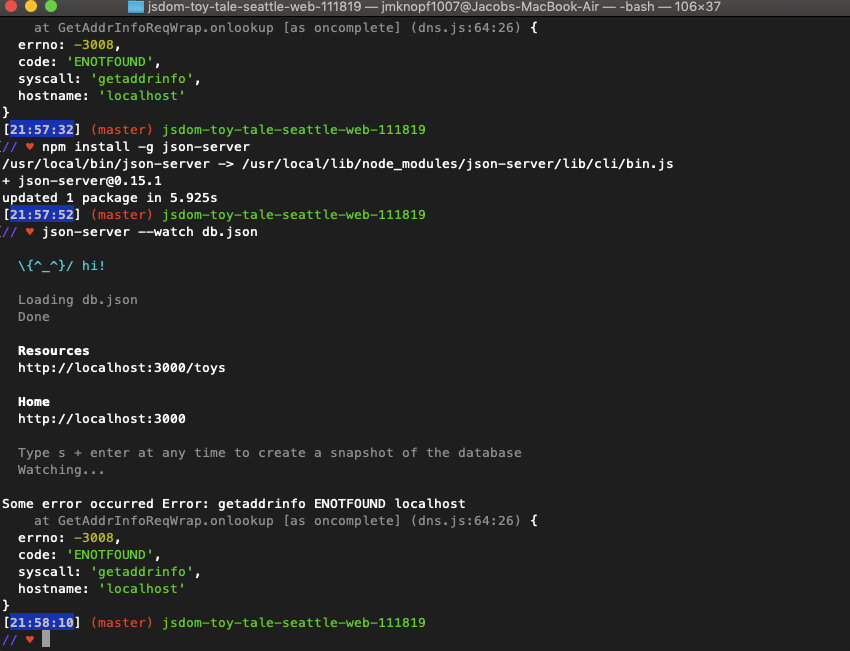Viewport: 850px width, 651px height.
Task: Click the red heart on the last prompt line
Action: [30, 640]
